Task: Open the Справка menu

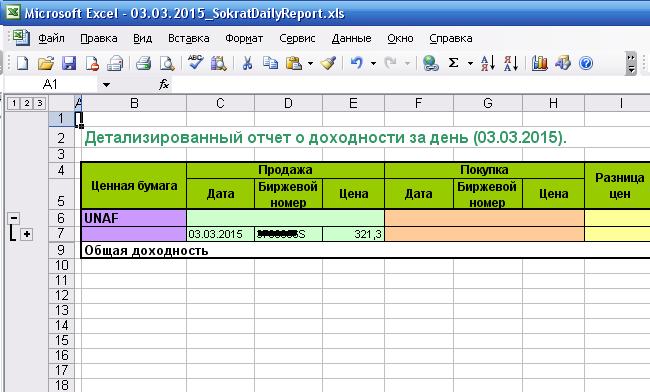Action: pyautogui.click(x=451, y=39)
